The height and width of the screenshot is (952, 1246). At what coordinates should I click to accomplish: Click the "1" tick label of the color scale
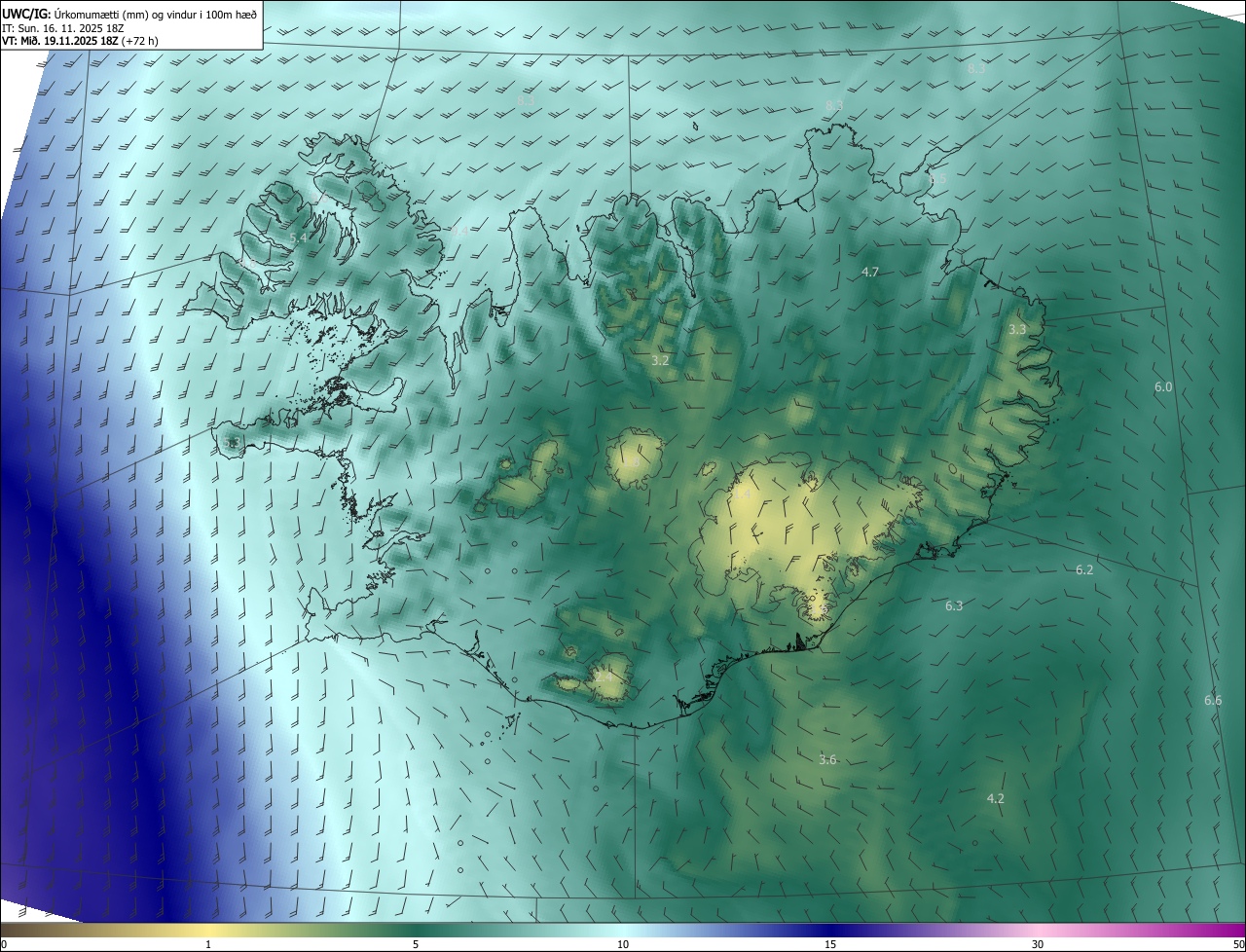point(208,944)
